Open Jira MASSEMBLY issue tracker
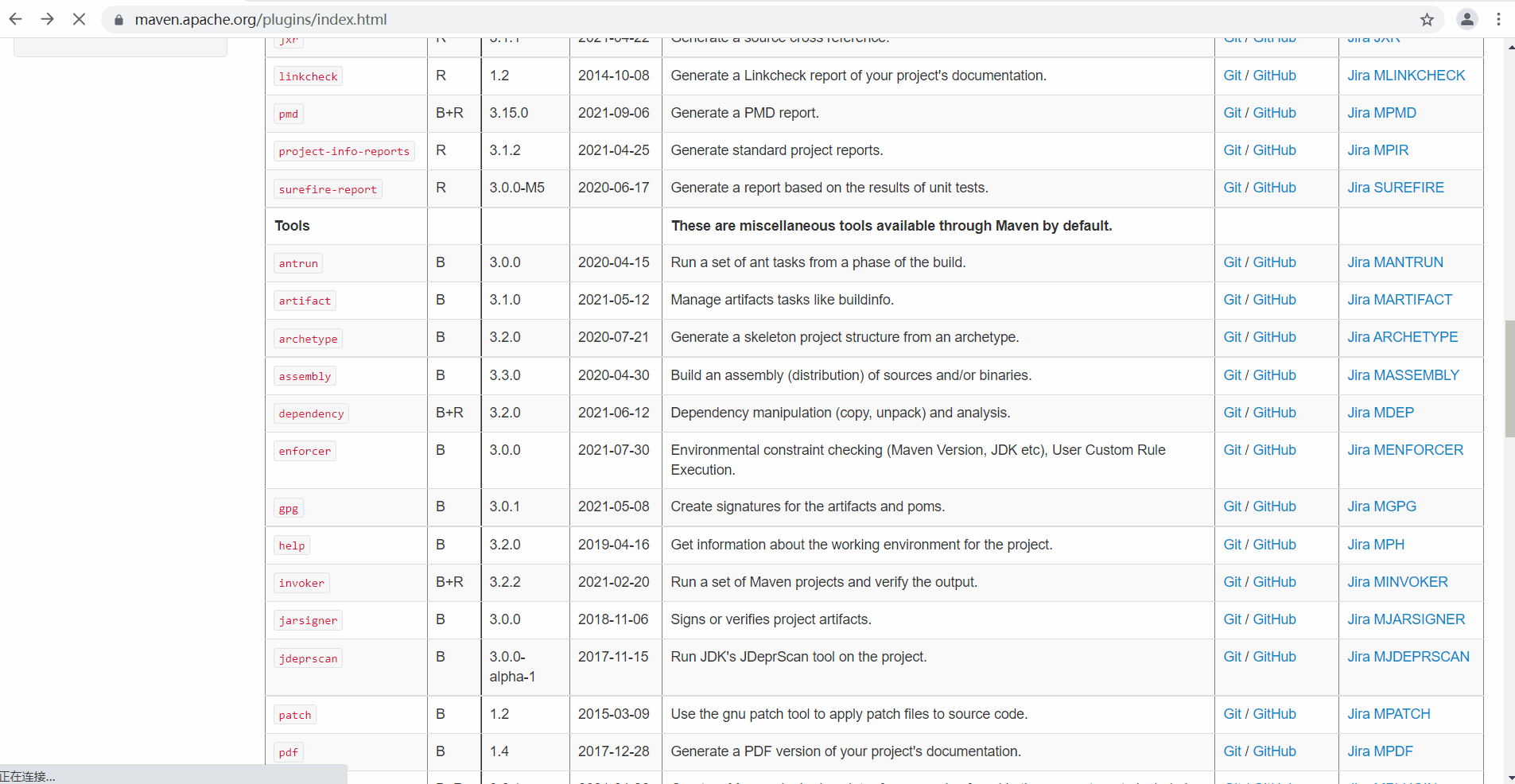The height and width of the screenshot is (784, 1515). [x=1403, y=375]
